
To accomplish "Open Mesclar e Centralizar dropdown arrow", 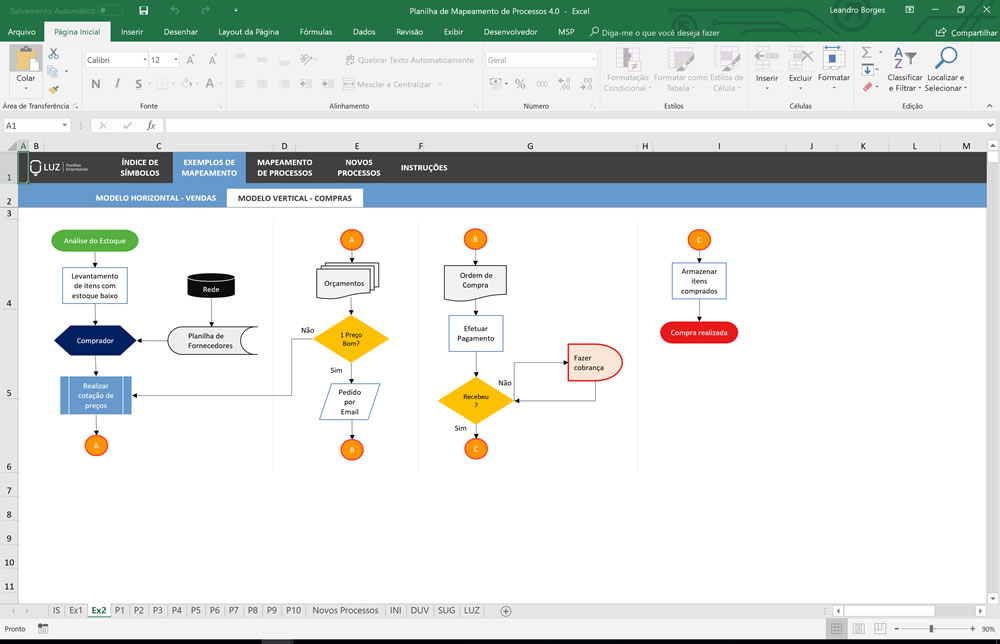I will [440, 84].
